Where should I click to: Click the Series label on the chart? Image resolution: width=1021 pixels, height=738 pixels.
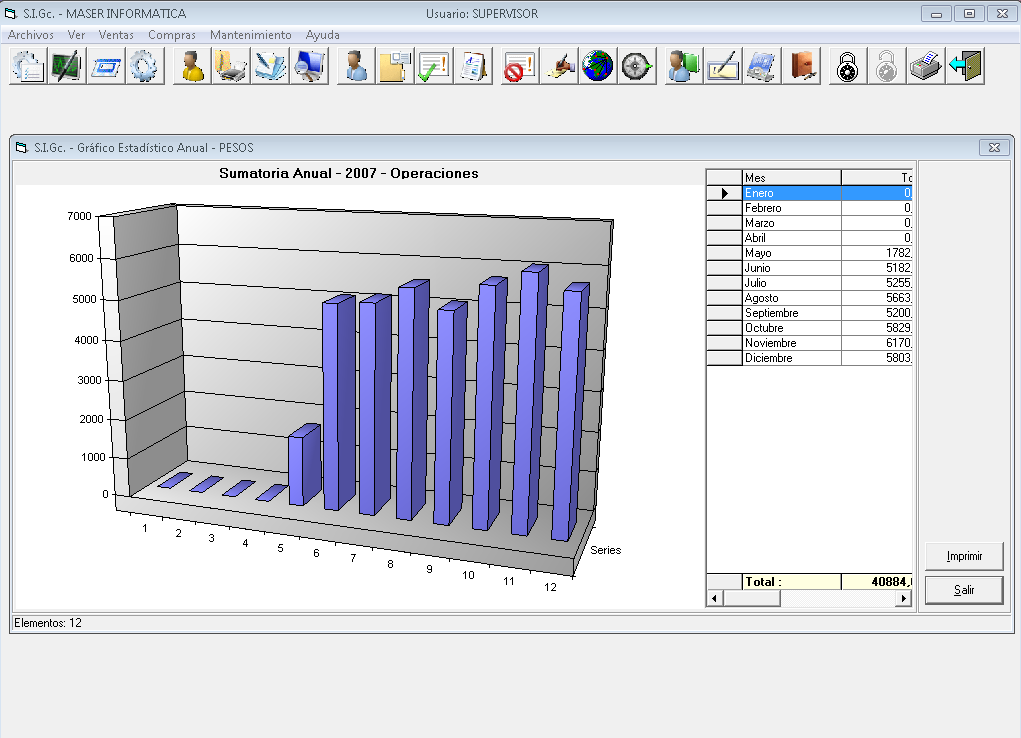(x=606, y=550)
